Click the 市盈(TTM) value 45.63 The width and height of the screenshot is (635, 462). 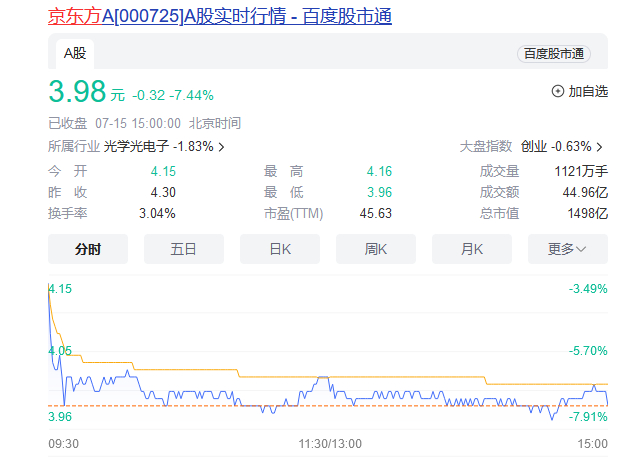coord(376,213)
